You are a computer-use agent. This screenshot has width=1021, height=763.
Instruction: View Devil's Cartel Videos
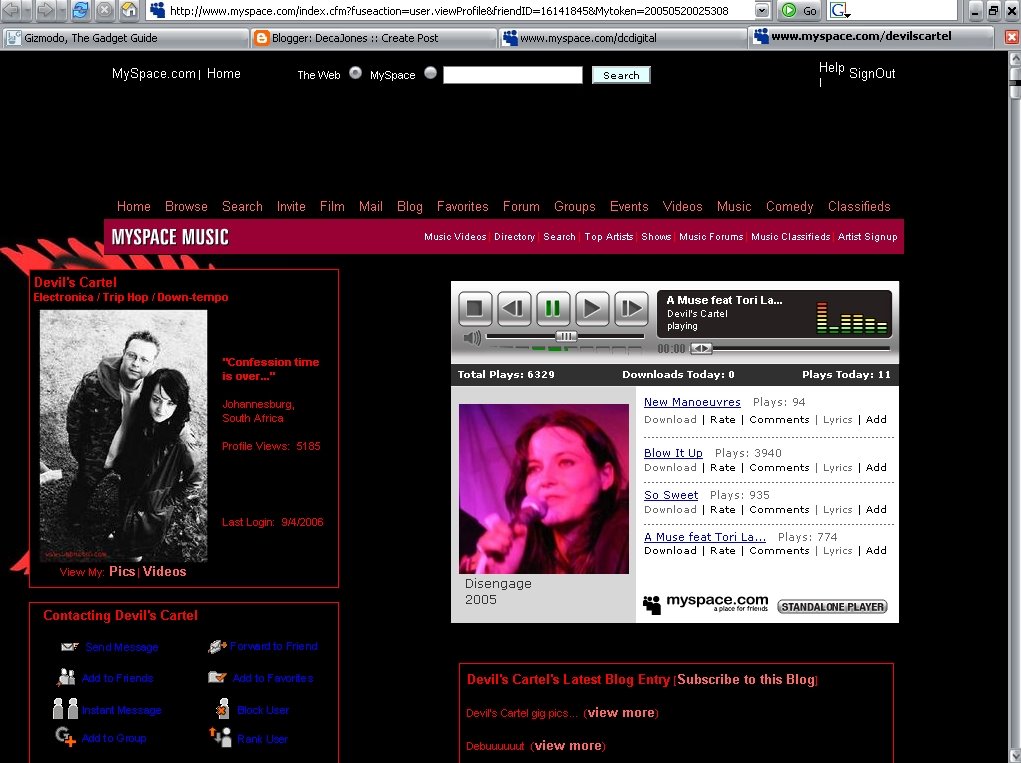[x=164, y=572]
